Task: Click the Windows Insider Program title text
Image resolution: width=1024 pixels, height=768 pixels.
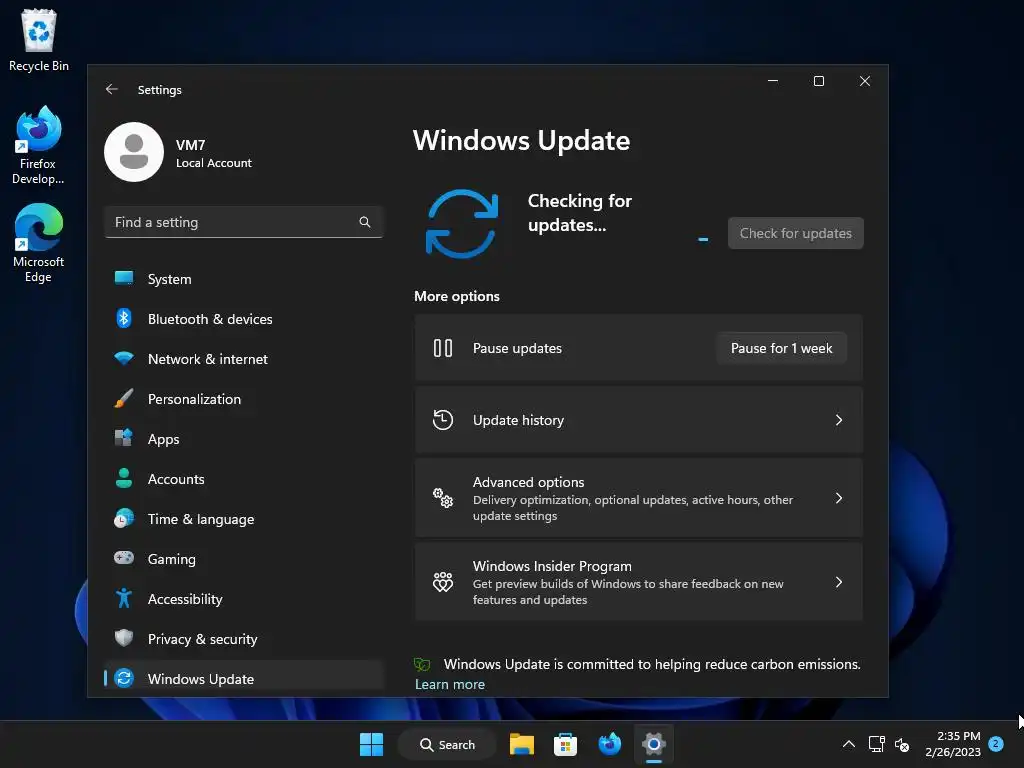Action: 552,566
